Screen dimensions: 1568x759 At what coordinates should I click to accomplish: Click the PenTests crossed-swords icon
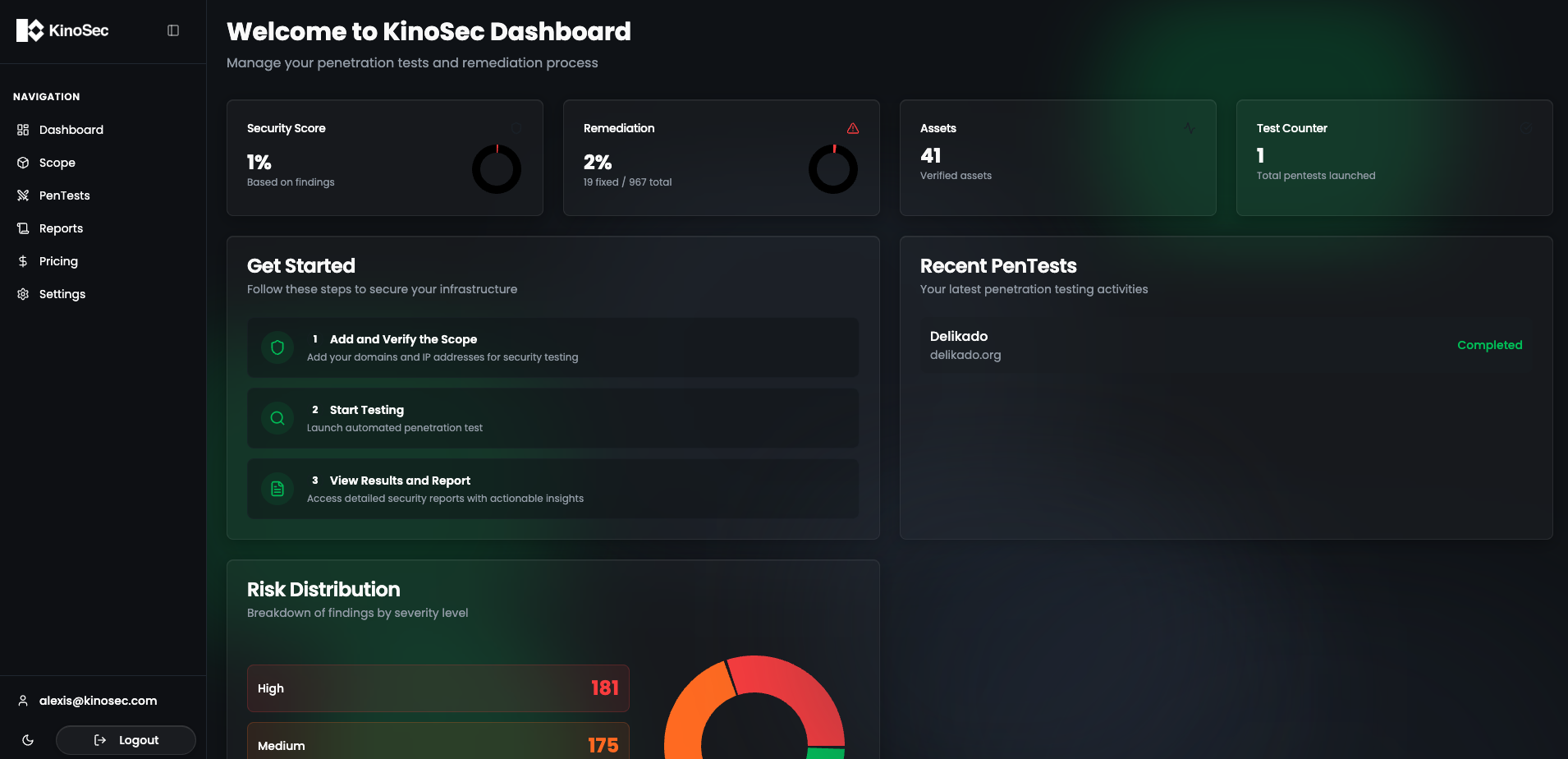pos(23,195)
